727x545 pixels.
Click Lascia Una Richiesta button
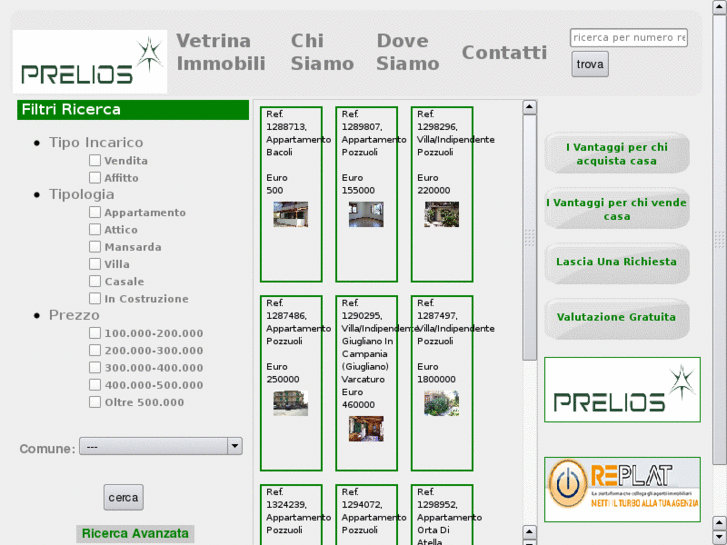tap(617, 262)
